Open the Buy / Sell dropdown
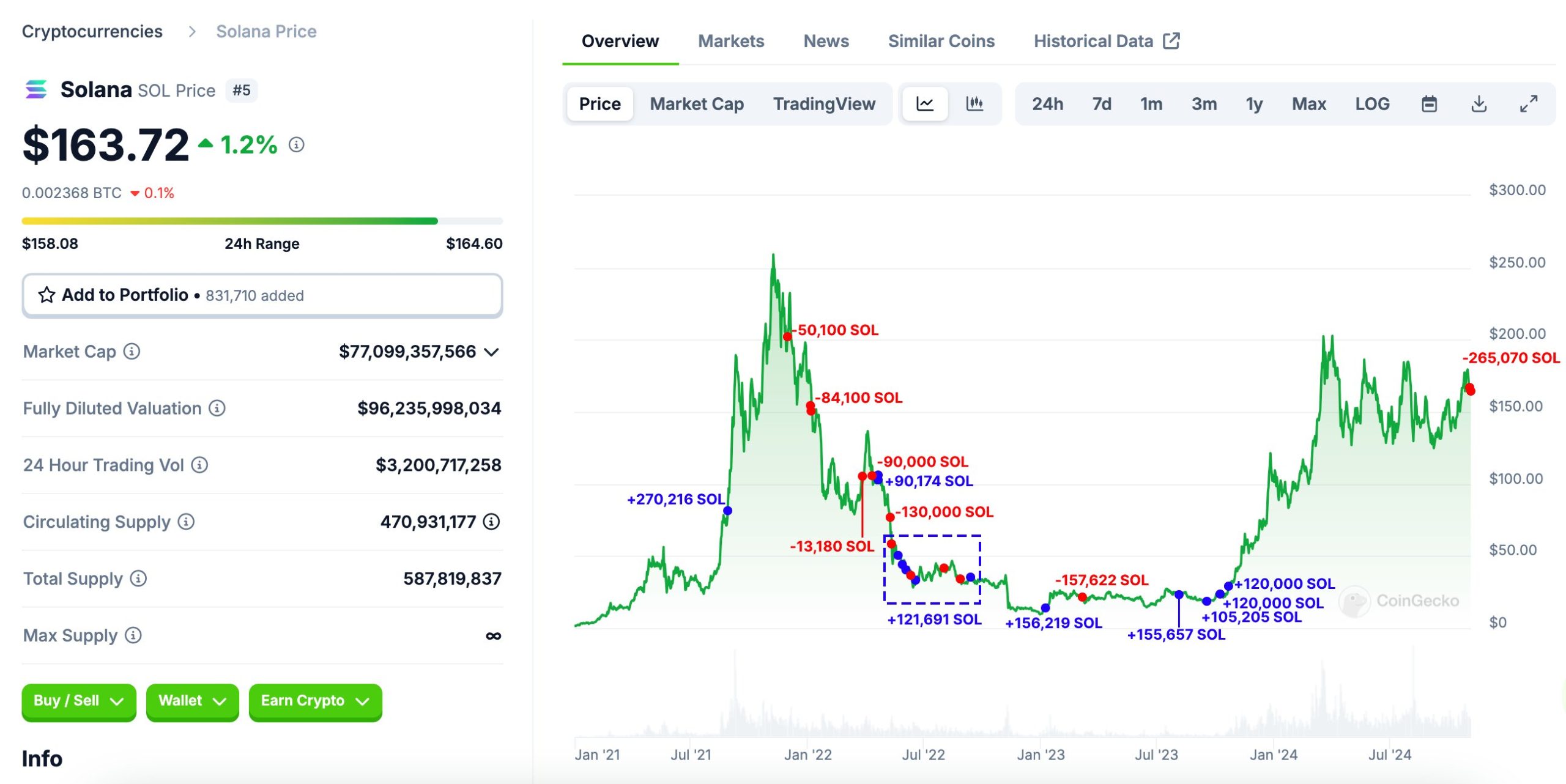The image size is (1566, 784). 79,701
